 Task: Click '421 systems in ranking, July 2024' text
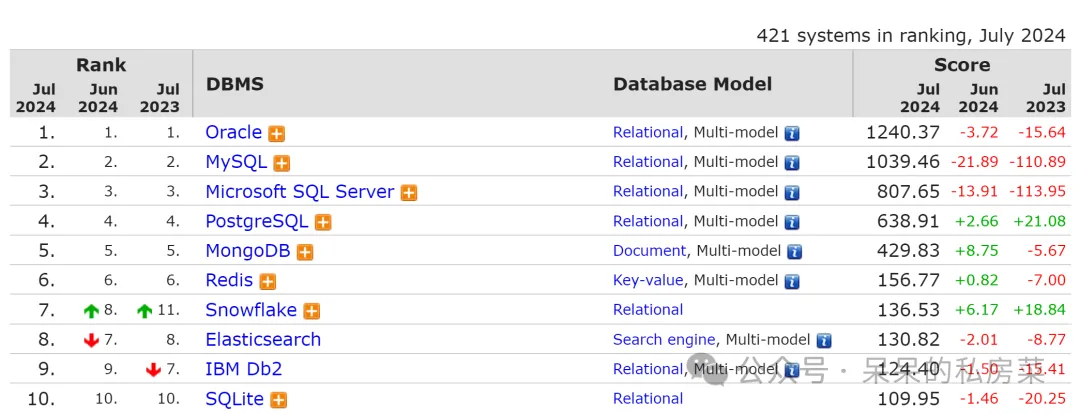tap(911, 36)
